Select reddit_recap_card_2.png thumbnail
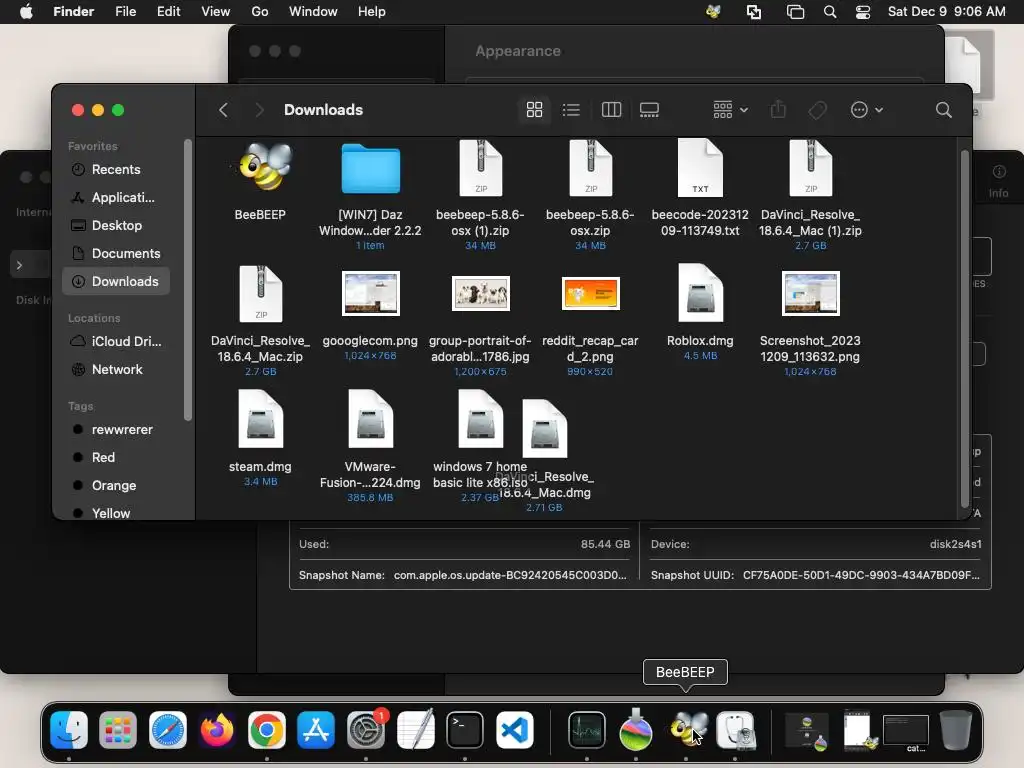This screenshot has height=768, width=1024. pos(590,293)
